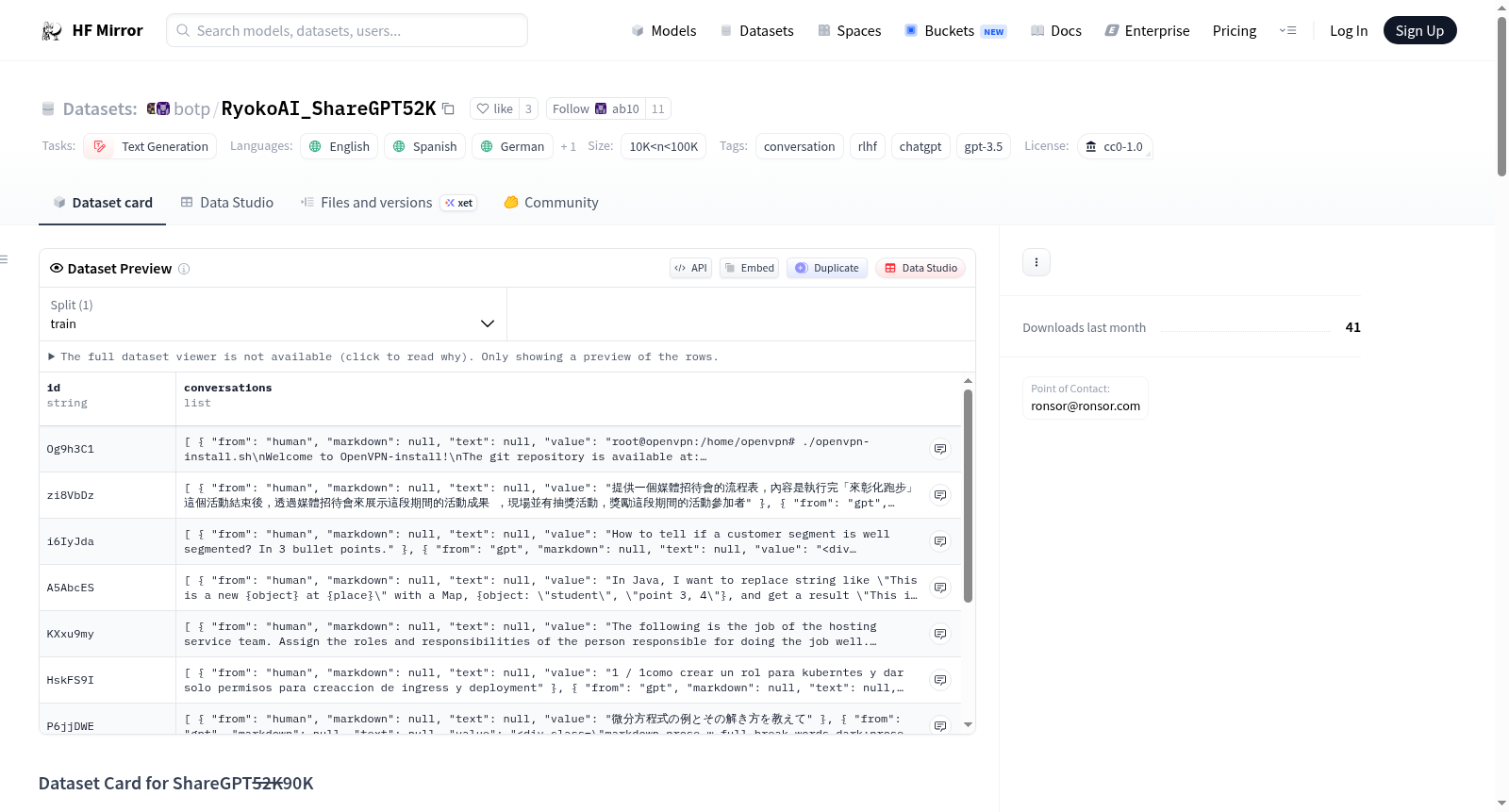Follow ab10 organization
This screenshot has height=812, width=1509.
pyautogui.click(x=596, y=109)
